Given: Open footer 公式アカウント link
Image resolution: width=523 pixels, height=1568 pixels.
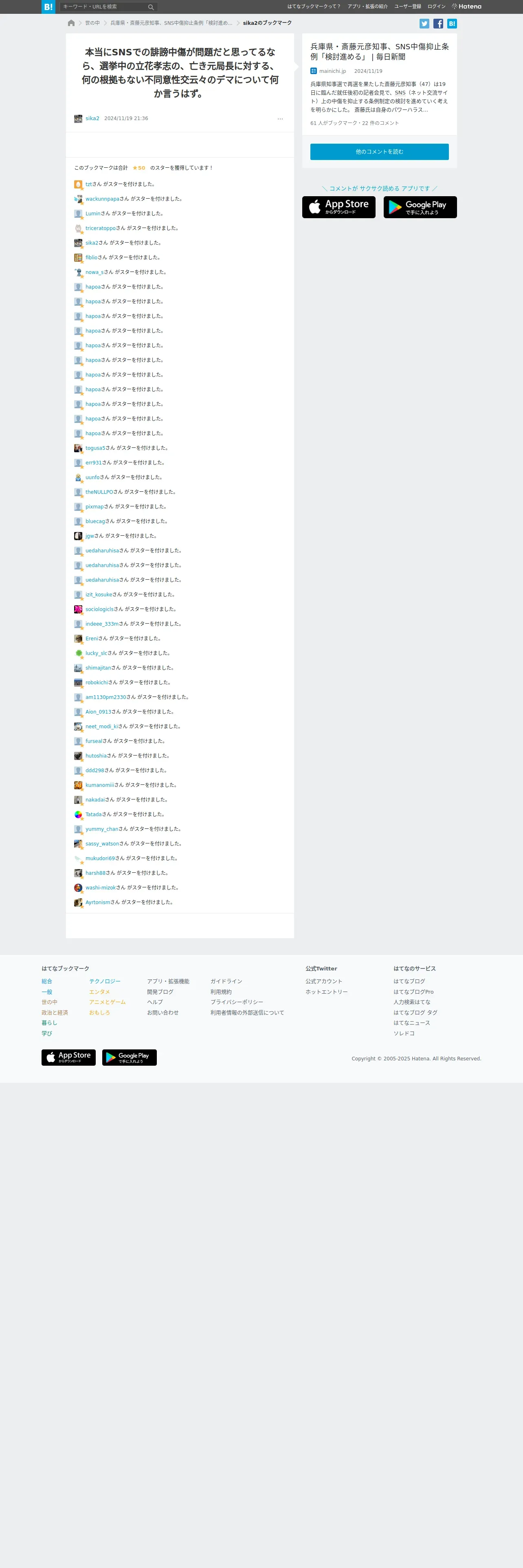Looking at the screenshot, I should click(x=324, y=981).
